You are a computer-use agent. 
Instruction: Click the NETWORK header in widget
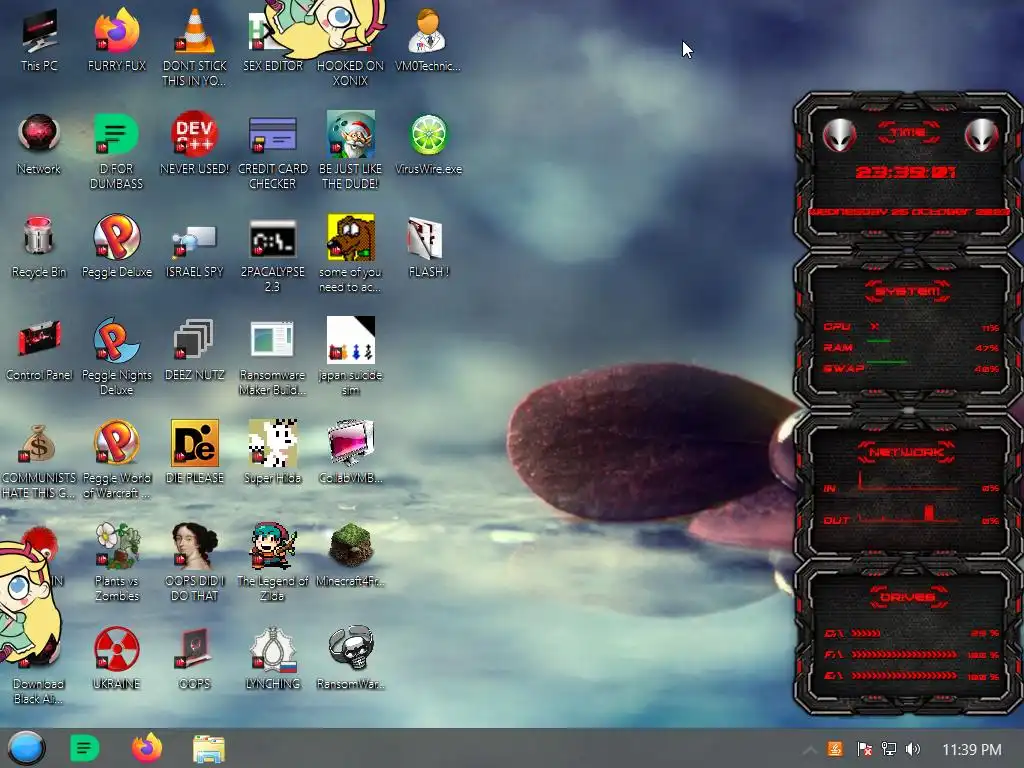[x=906, y=452]
